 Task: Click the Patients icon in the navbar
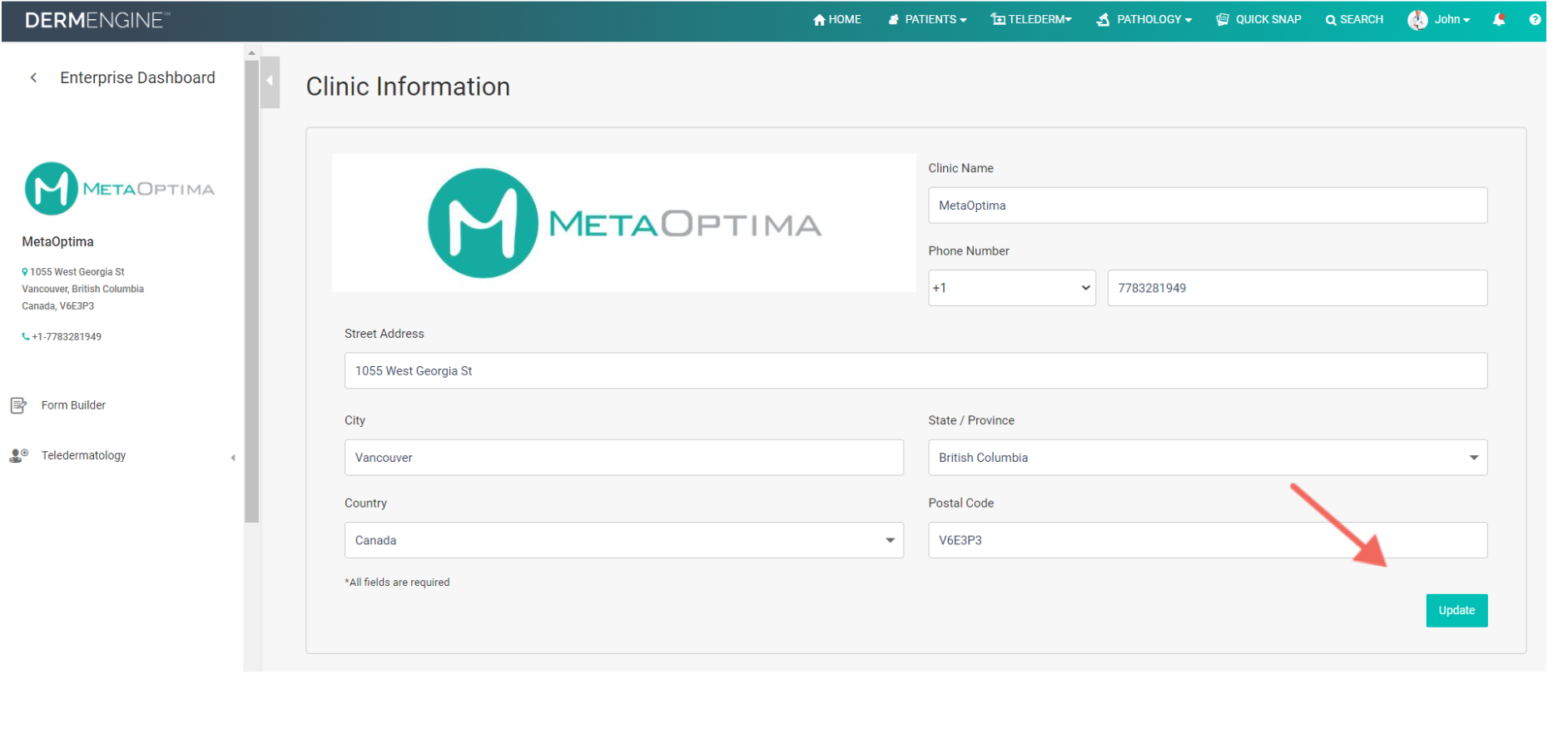[x=894, y=19]
